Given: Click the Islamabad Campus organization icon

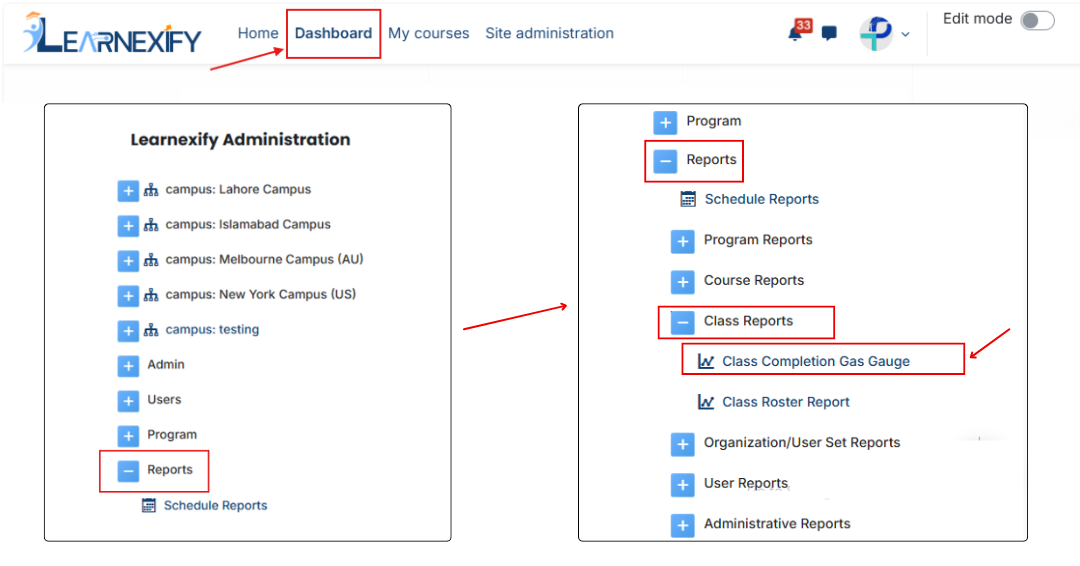Looking at the screenshot, I should click(x=151, y=225).
